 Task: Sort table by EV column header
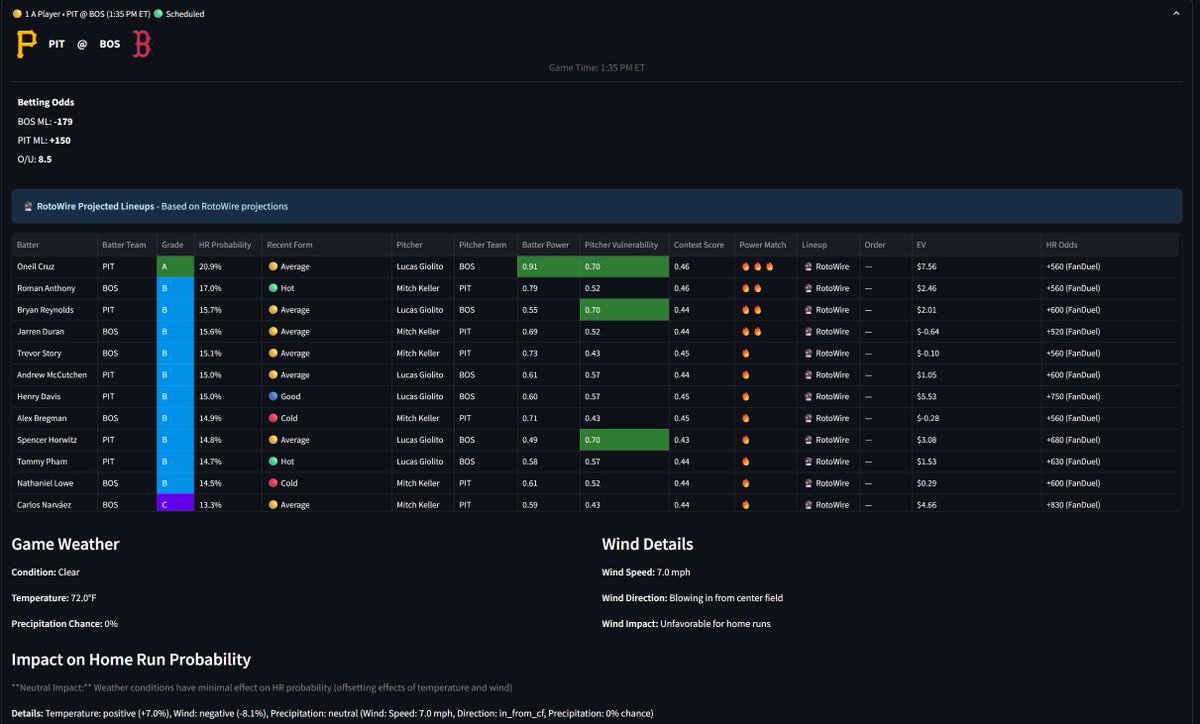point(975,245)
